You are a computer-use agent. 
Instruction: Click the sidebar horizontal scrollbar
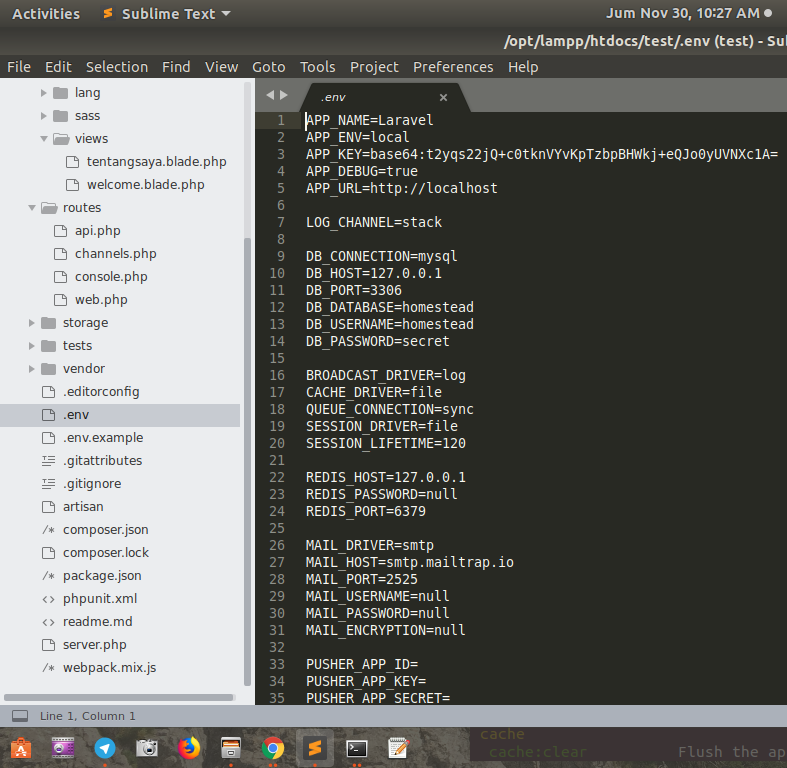[x=118, y=697]
